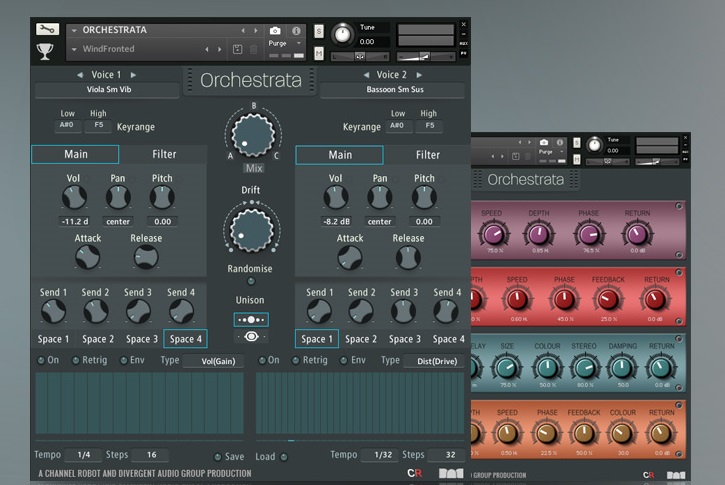Click the main Tune knob

click(343, 34)
